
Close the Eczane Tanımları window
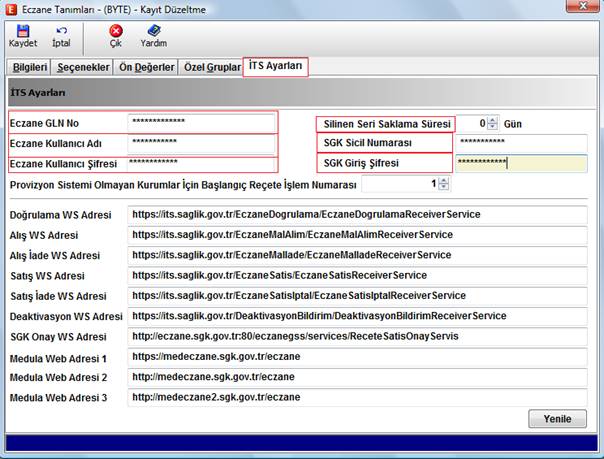583,5
